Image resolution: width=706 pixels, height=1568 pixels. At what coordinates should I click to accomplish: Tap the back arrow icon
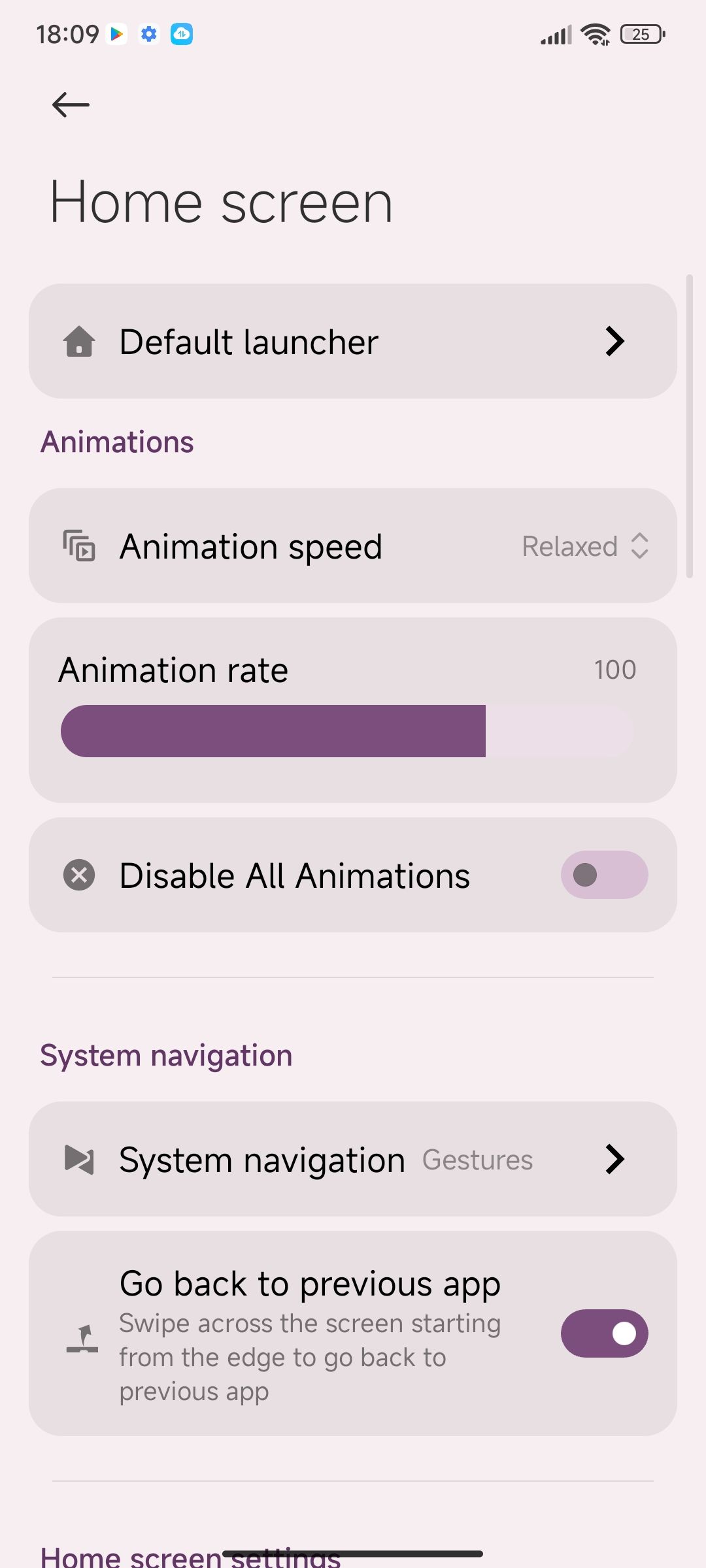(x=71, y=105)
